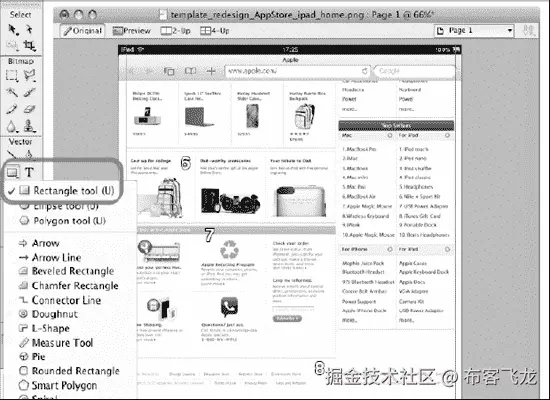Click '1. MacBook Pro' list row
550x400 pixels.
[x=359, y=149]
